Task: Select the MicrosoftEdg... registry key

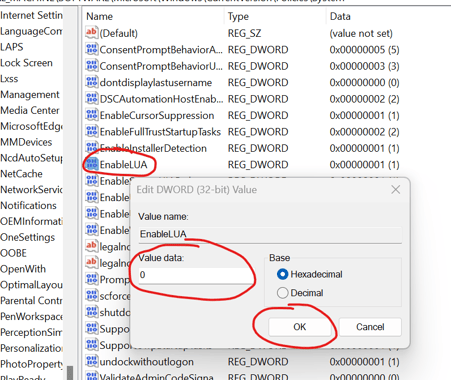Action: 31,126
